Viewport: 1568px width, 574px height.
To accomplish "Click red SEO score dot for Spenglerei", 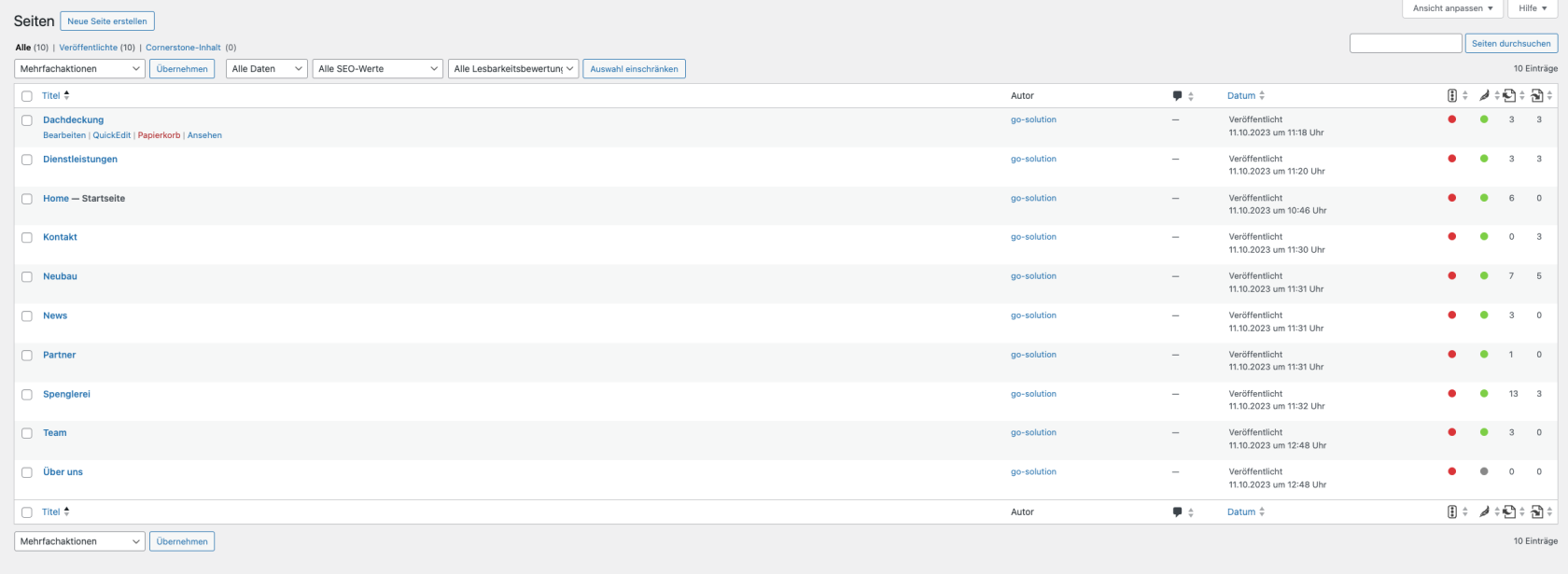I will point(1451,394).
